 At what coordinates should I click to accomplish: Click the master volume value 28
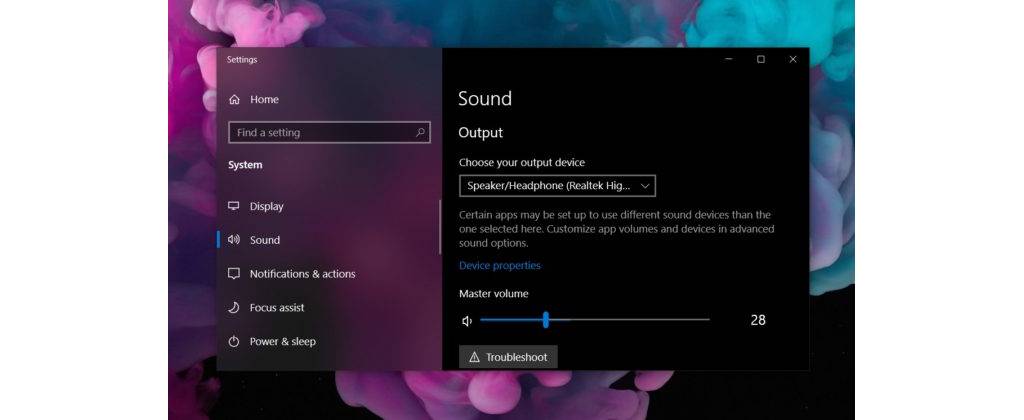pos(758,320)
